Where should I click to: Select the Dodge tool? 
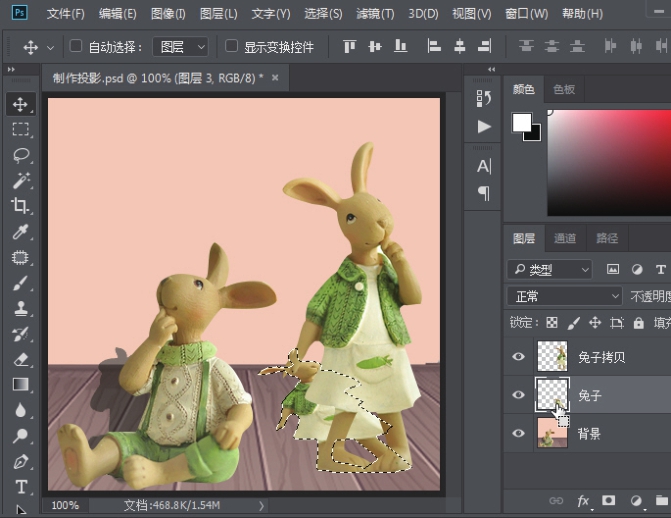pyautogui.click(x=20, y=436)
